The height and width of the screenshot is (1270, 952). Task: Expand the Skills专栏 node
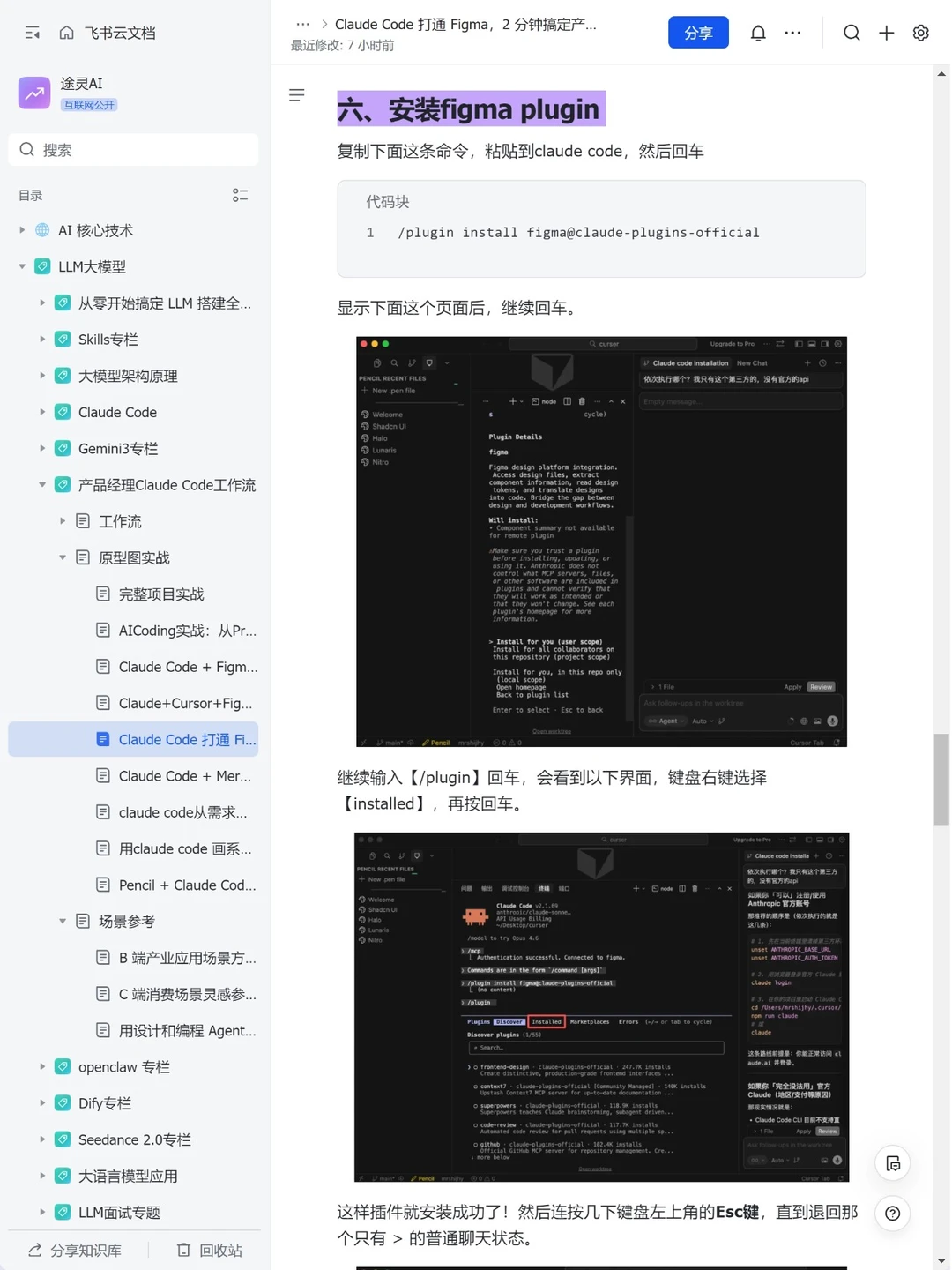coord(42,339)
